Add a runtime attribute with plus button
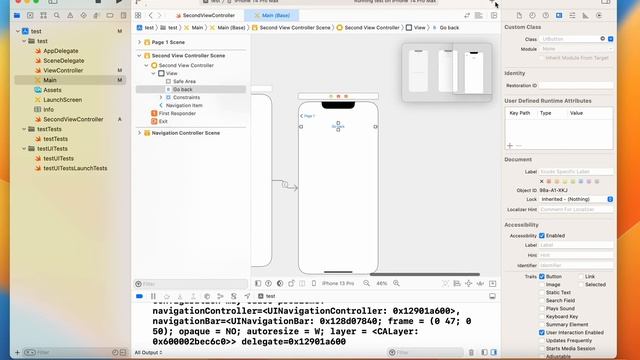Viewport: 640px width, 360px height. pyautogui.click(x=510, y=146)
